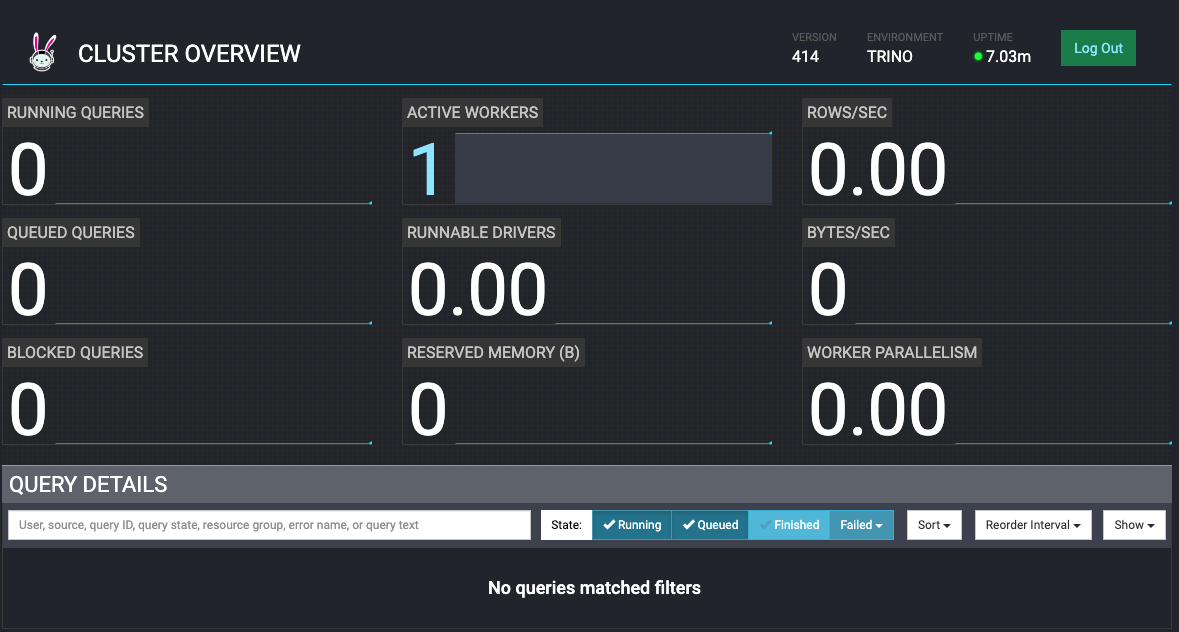
Task: Click the ENVIRONMENT header label
Action: [905, 37]
